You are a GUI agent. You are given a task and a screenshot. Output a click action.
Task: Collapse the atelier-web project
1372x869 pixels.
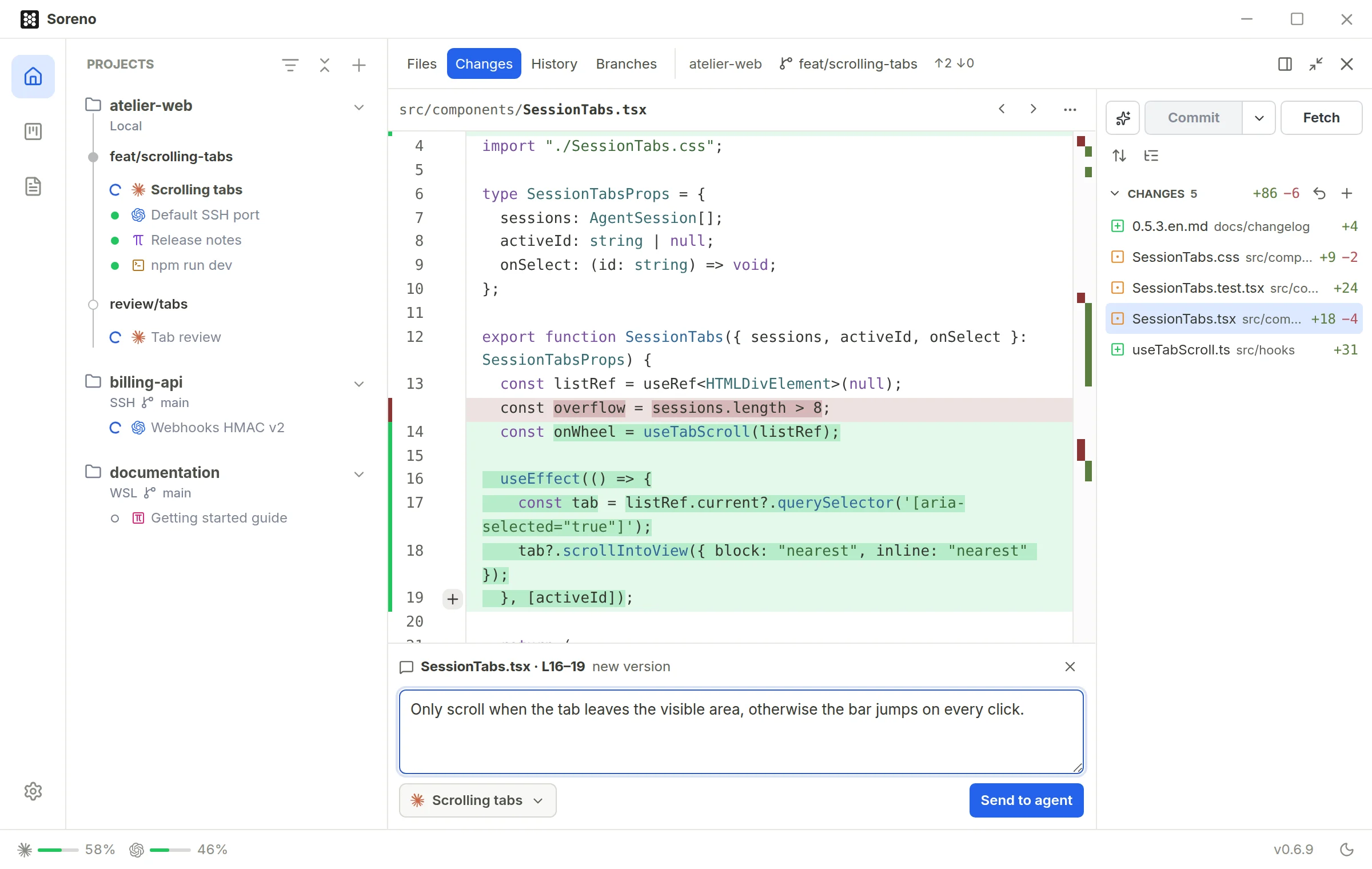coord(359,107)
